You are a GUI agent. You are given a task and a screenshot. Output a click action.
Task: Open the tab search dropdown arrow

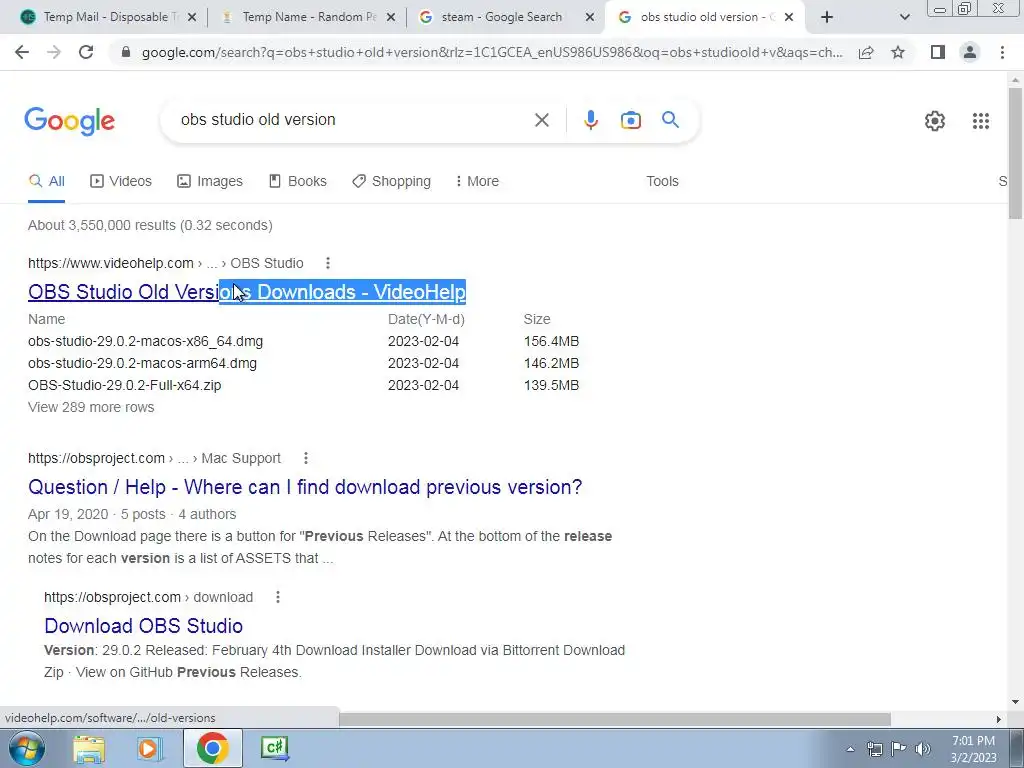coord(904,18)
